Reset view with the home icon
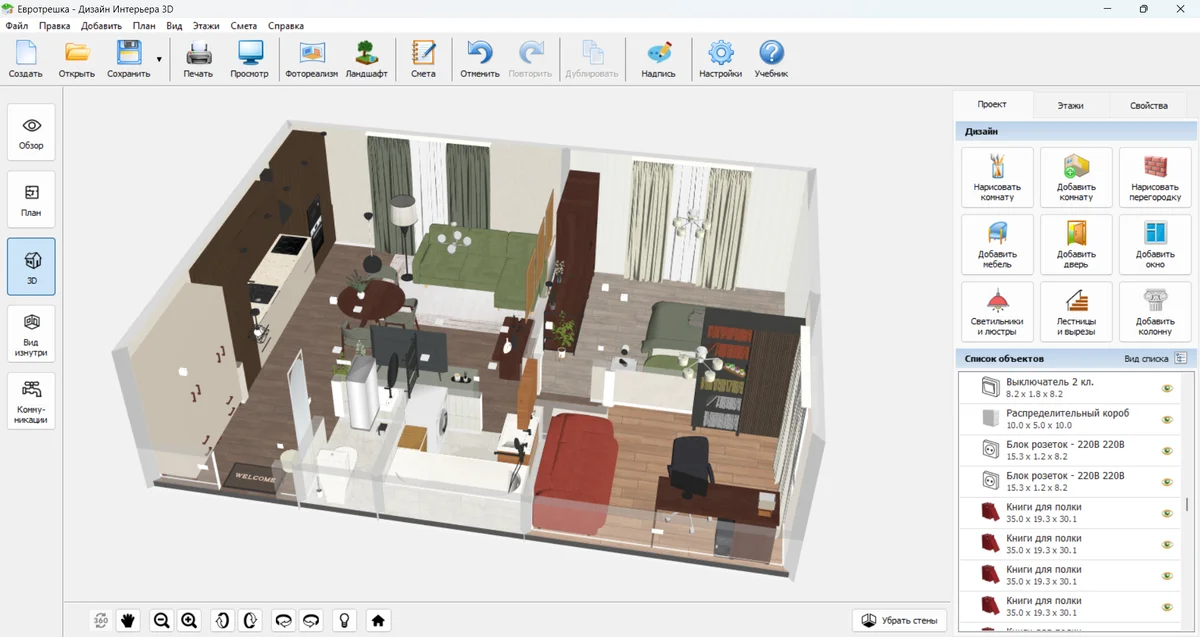The height and width of the screenshot is (637, 1200). click(378, 621)
